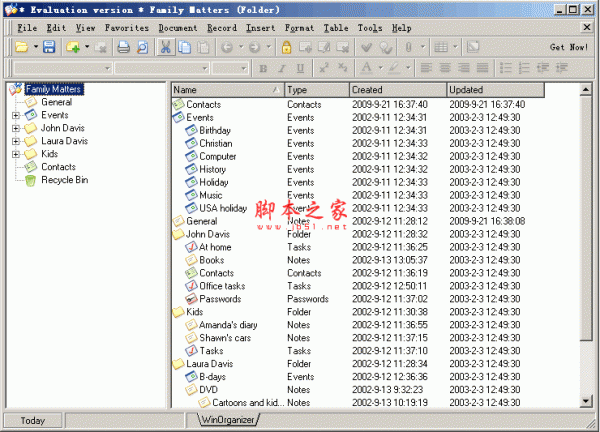Click the Delete document toolbar icon
600x432 pixels.
point(101,47)
